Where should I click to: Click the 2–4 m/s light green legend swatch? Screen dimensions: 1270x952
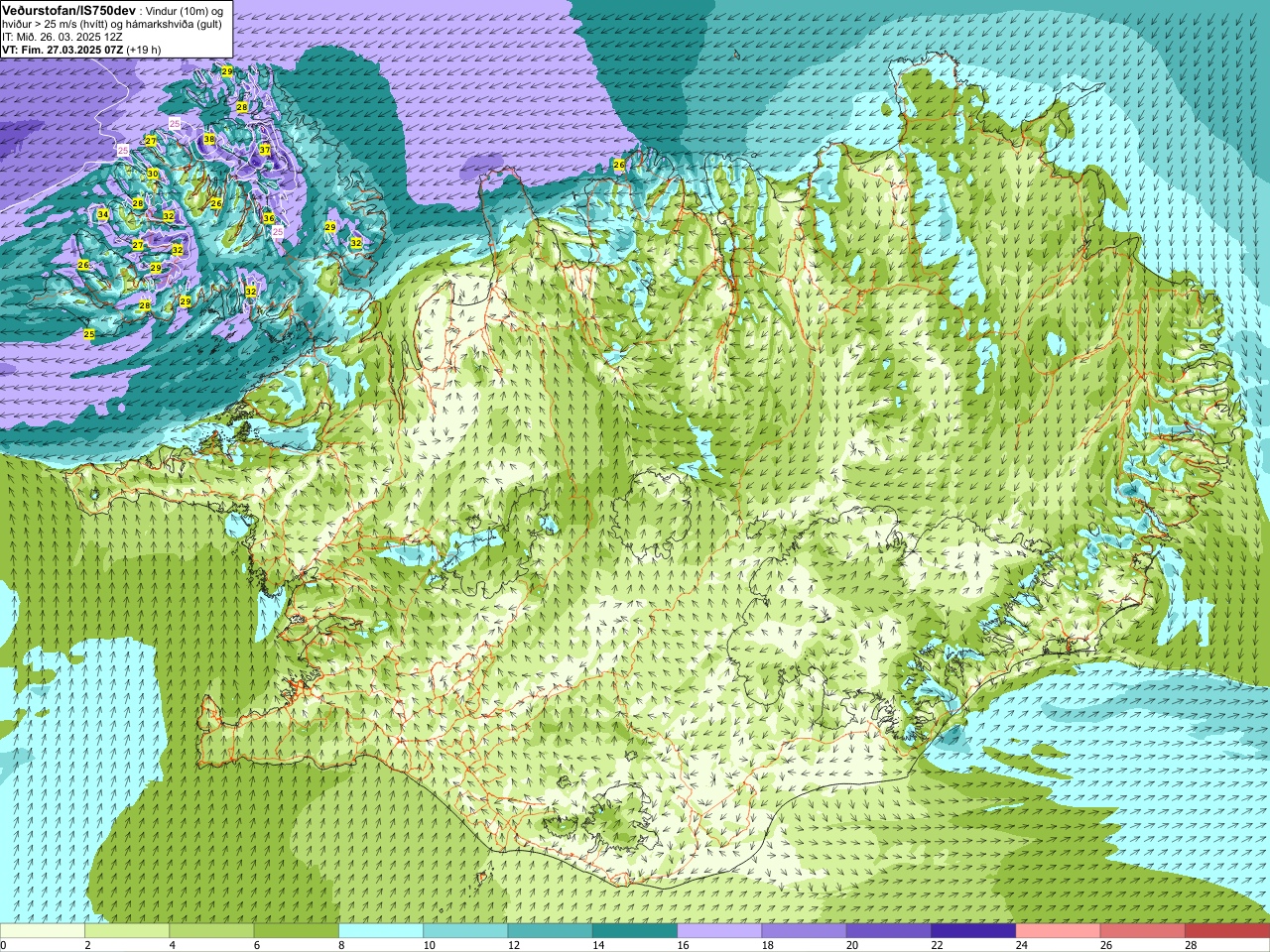[x=127, y=931]
